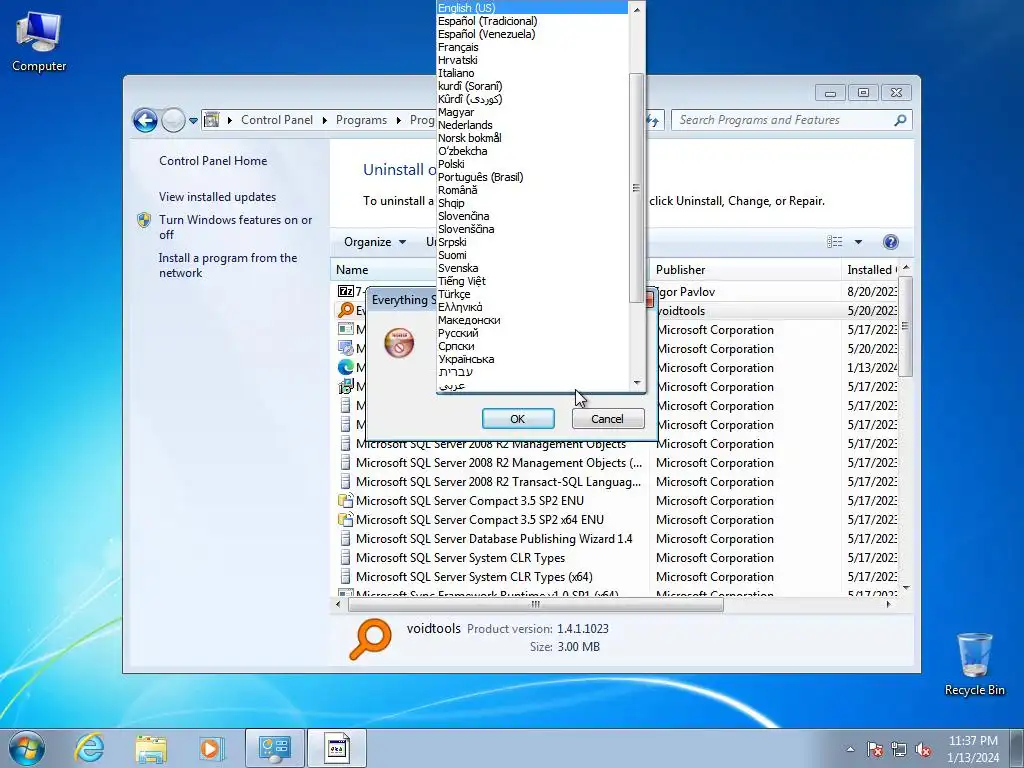Image resolution: width=1024 pixels, height=768 pixels.
Task: Select Microsoft SQL Server 2008 R2 Transact-SQL Language row
Action: (498, 482)
